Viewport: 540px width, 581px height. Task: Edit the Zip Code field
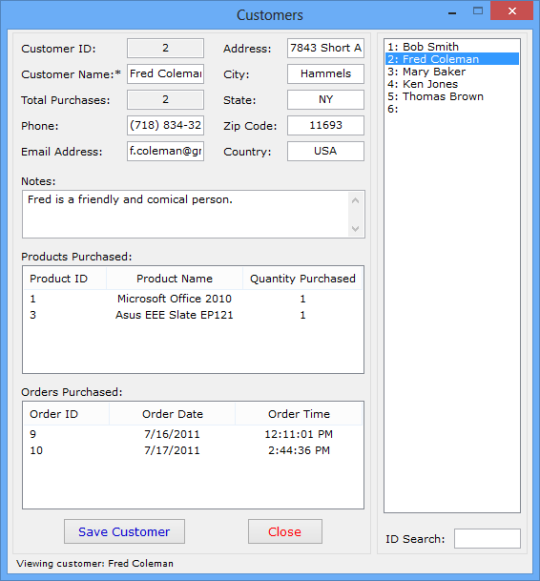coord(325,125)
